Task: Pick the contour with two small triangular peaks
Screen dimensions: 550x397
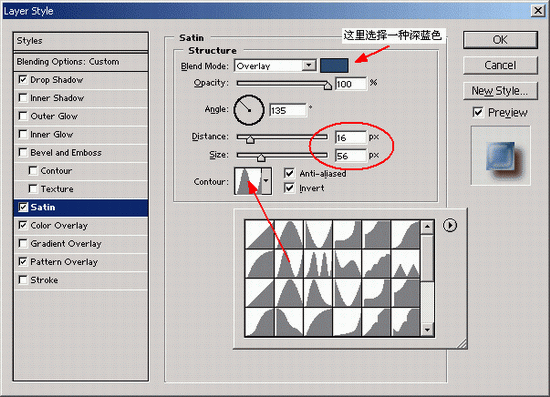Action: (x=405, y=264)
